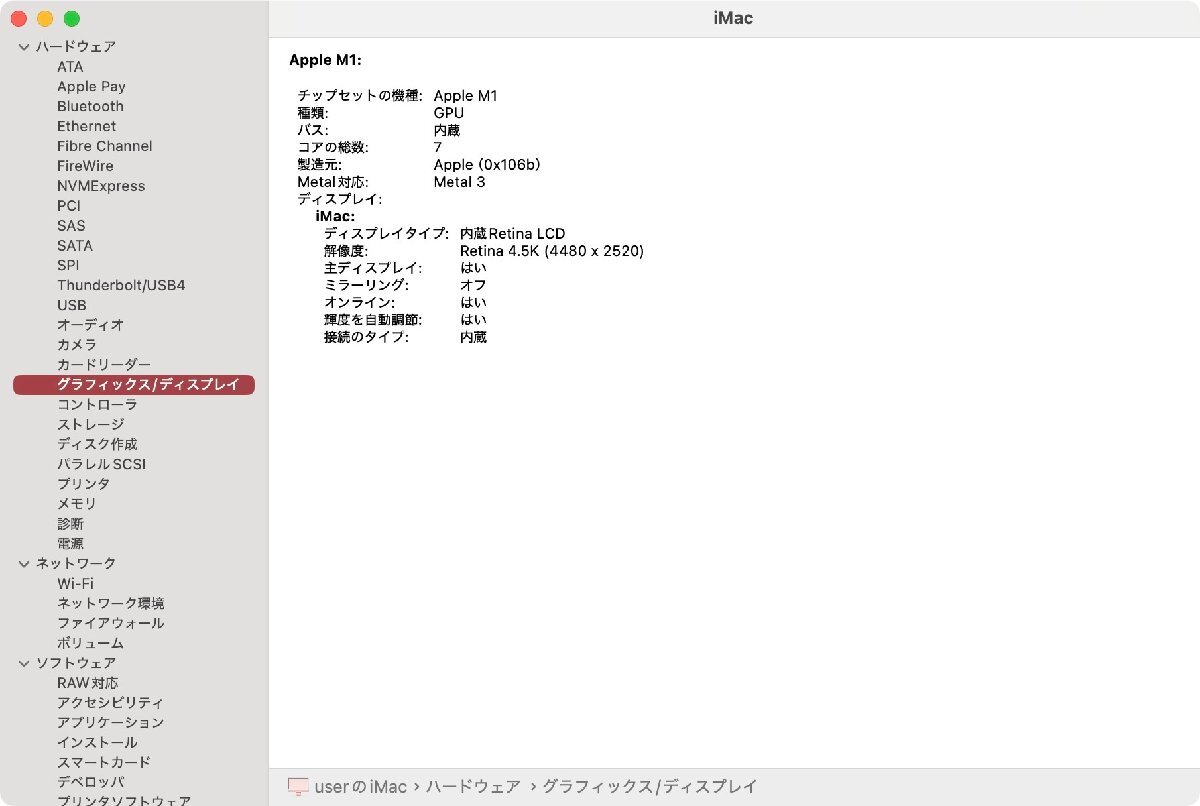1200x806 pixels.
Task: Select Thunderbolt/USB4 in the sidebar
Action: tap(121, 285)
